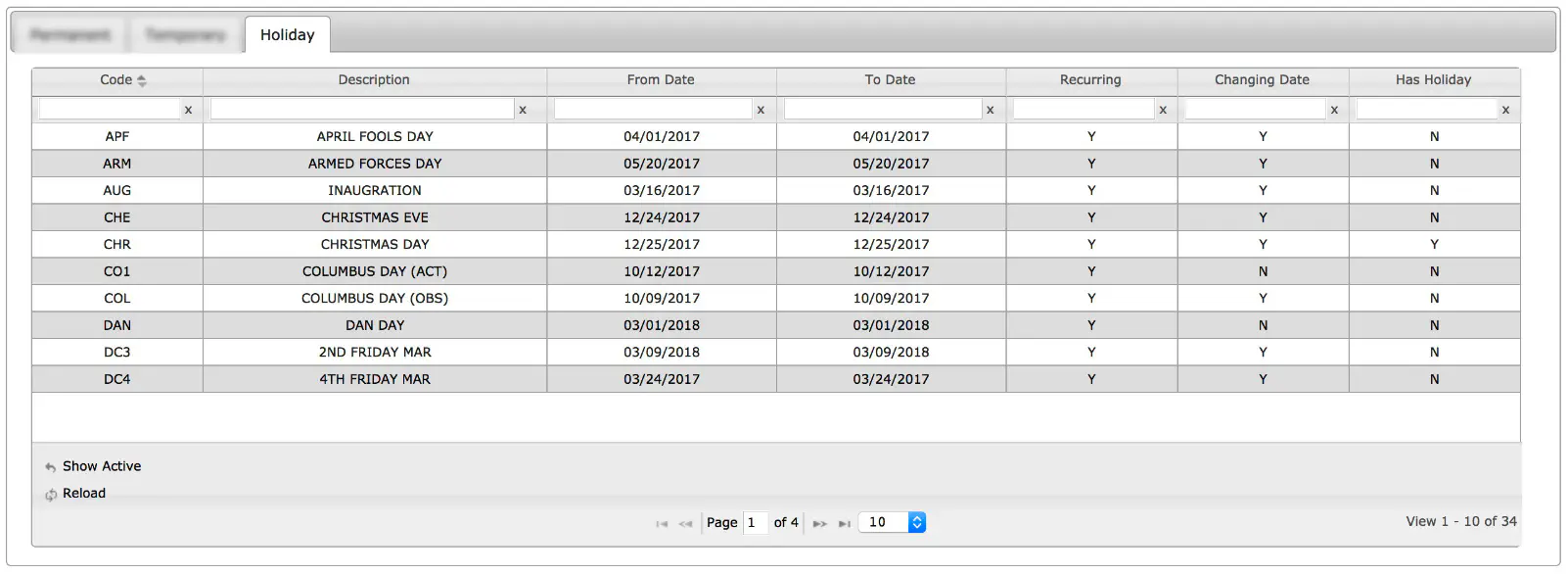Select the COLUMBUS DAY (ACT) cell
The height and width of the screenshot is (574, 1568).
(x=375, y=271)
